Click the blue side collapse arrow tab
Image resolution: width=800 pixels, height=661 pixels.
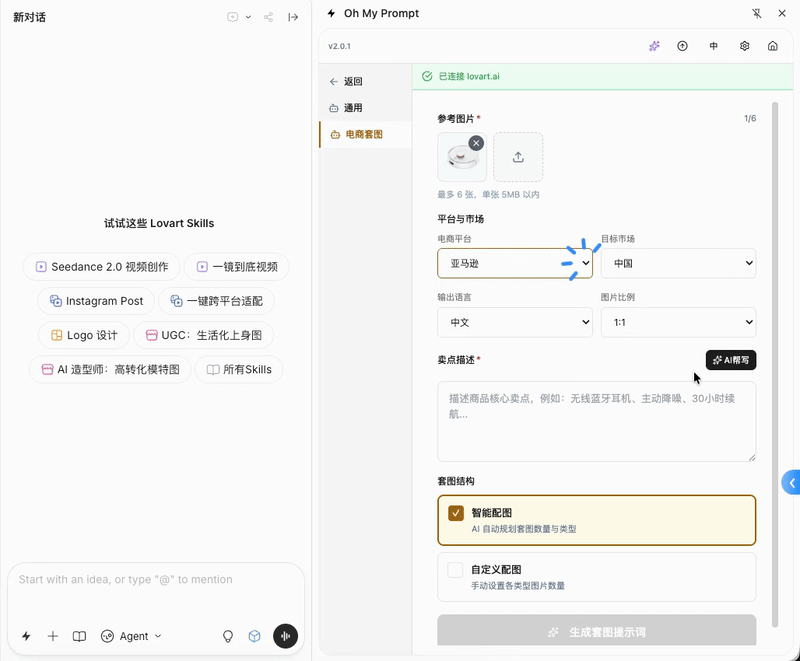(x=791, y=482)
